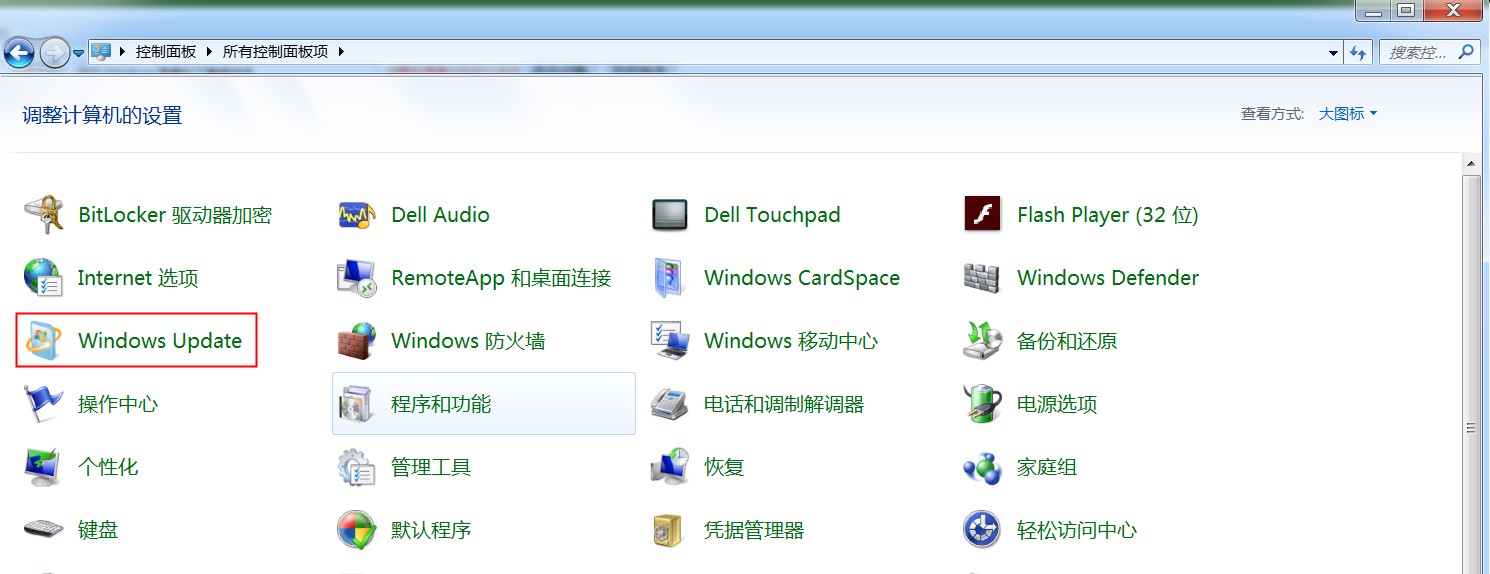The image size is (1490, 574).
Task: Click the 程序和功能 icon
Action: tap(357, 404)
